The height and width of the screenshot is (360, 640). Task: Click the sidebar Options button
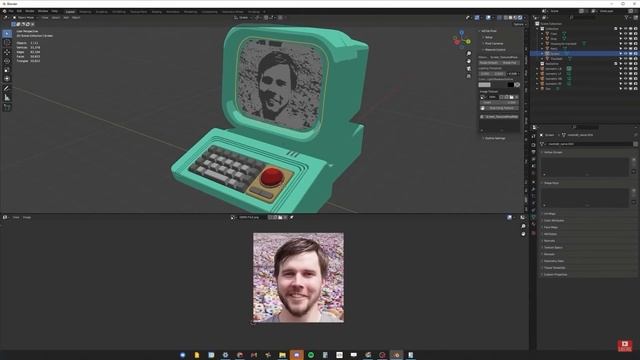[518, 24]
